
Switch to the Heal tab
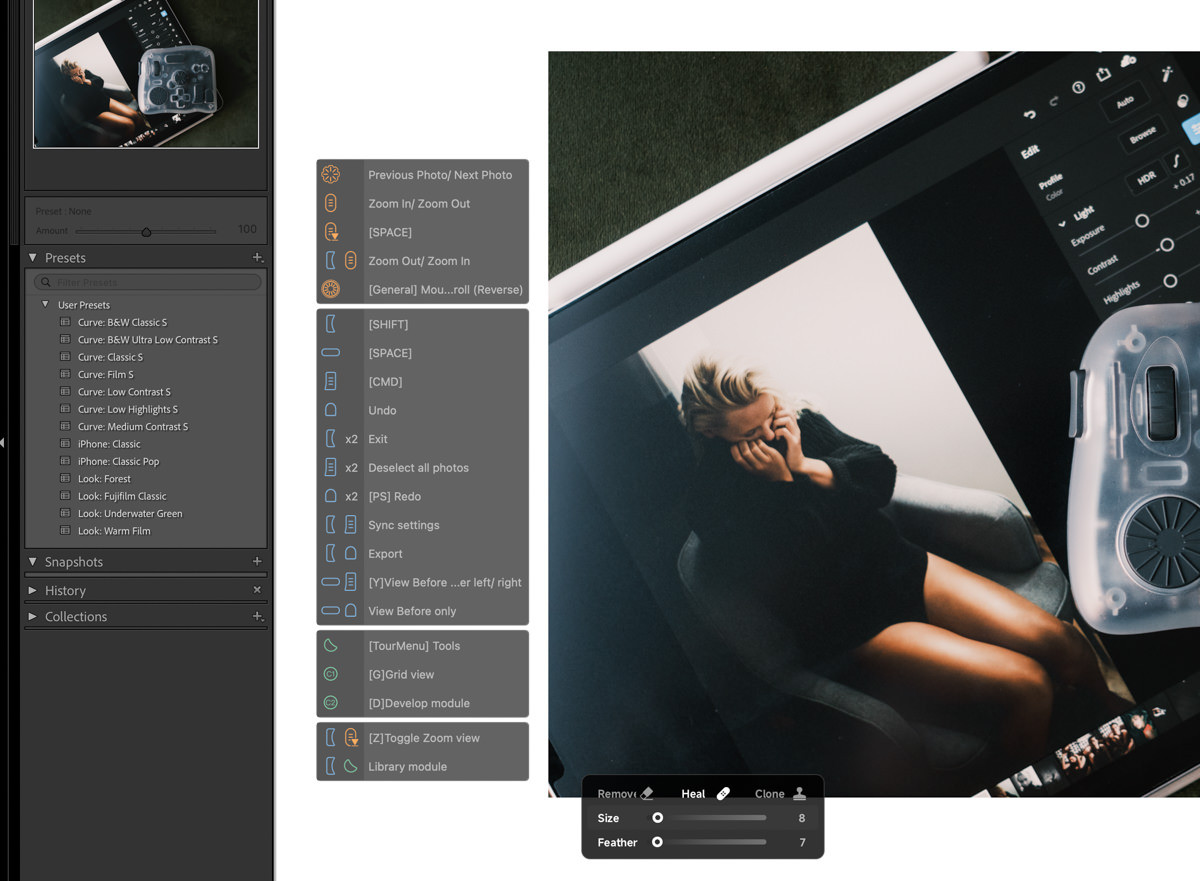click(693, 793)
